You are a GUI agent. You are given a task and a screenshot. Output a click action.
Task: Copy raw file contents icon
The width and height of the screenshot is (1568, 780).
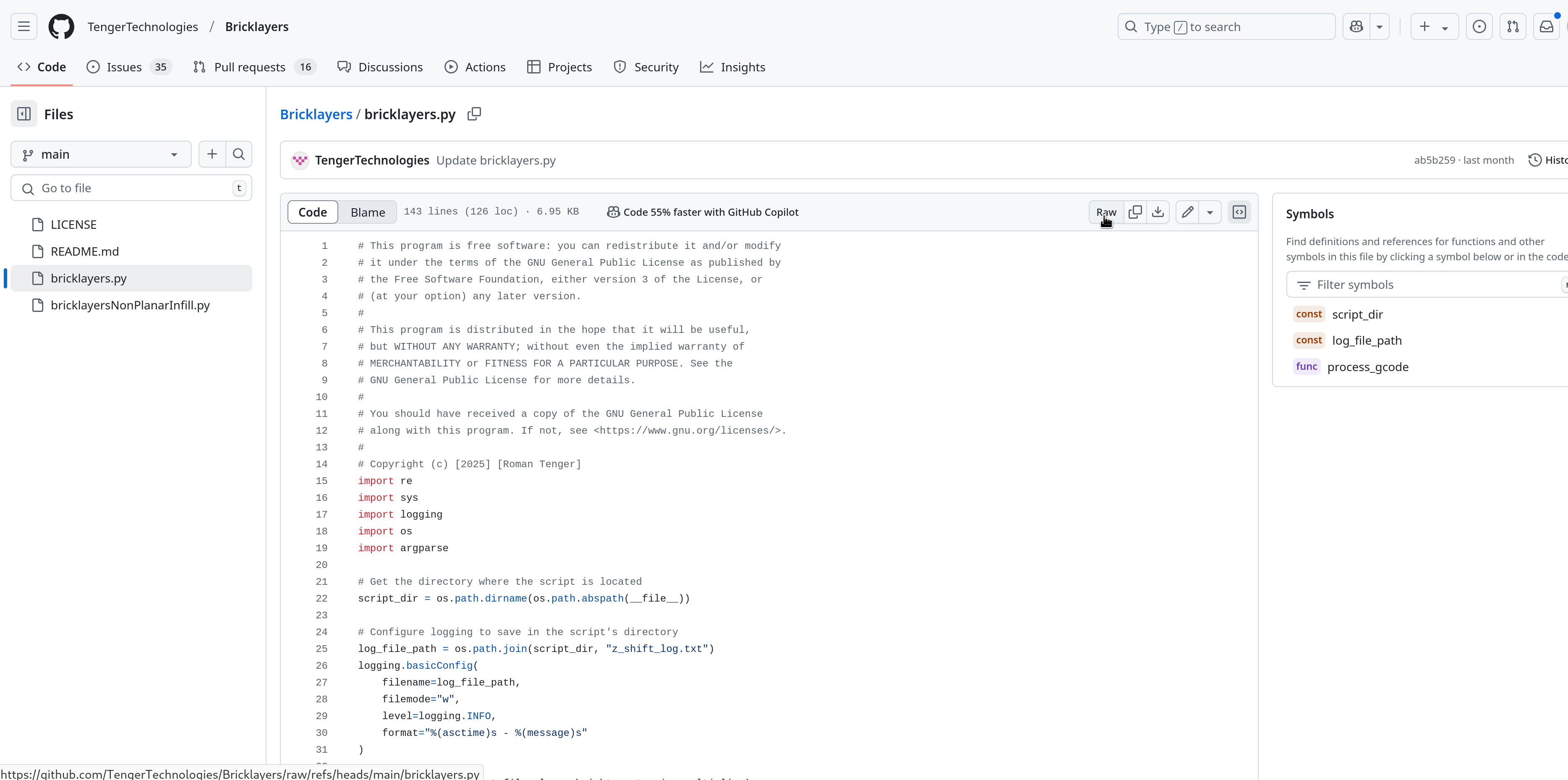(1134, 212)
